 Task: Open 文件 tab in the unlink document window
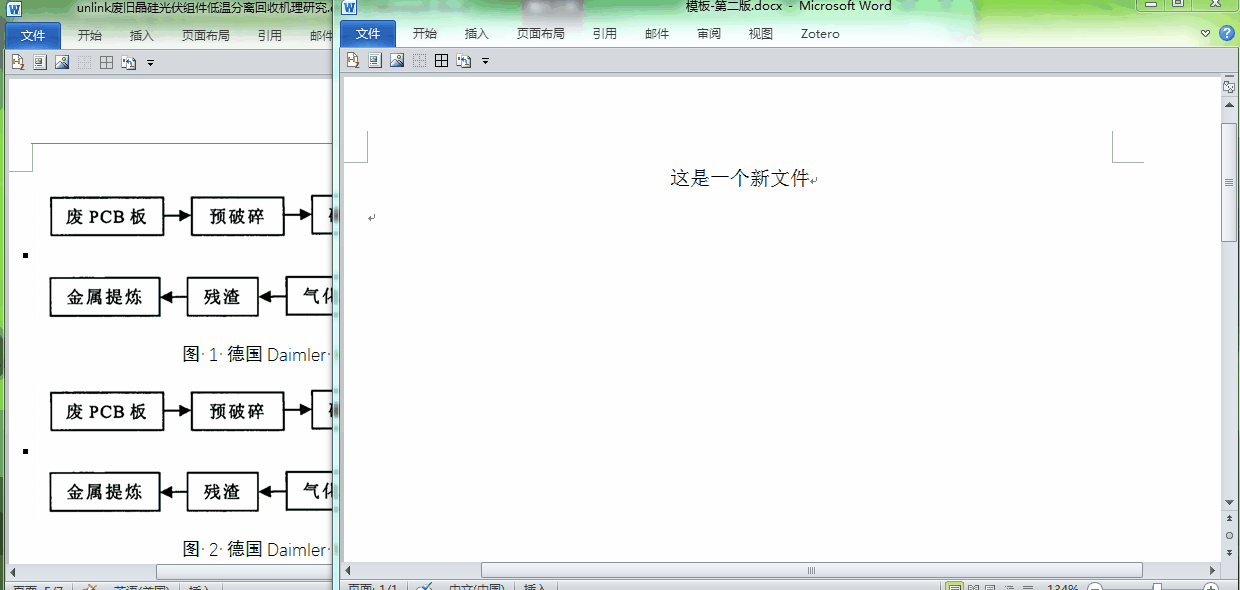[33, 36]
